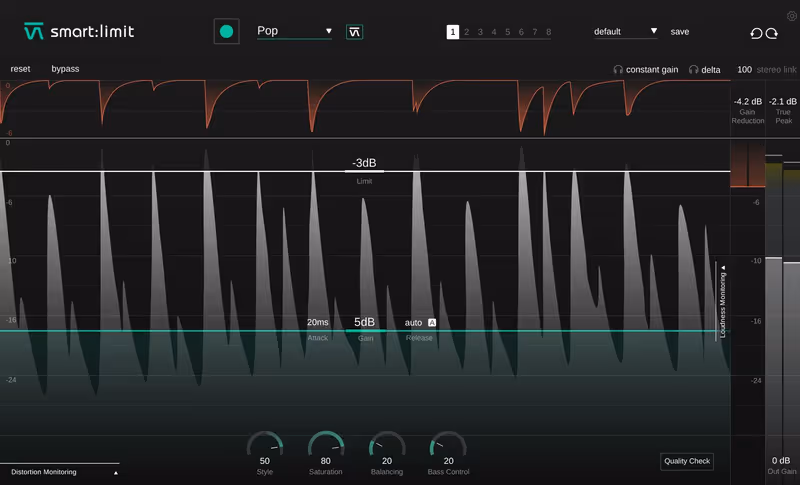Enable delta listening mode

pyautogui.click(x=711, y=70)
